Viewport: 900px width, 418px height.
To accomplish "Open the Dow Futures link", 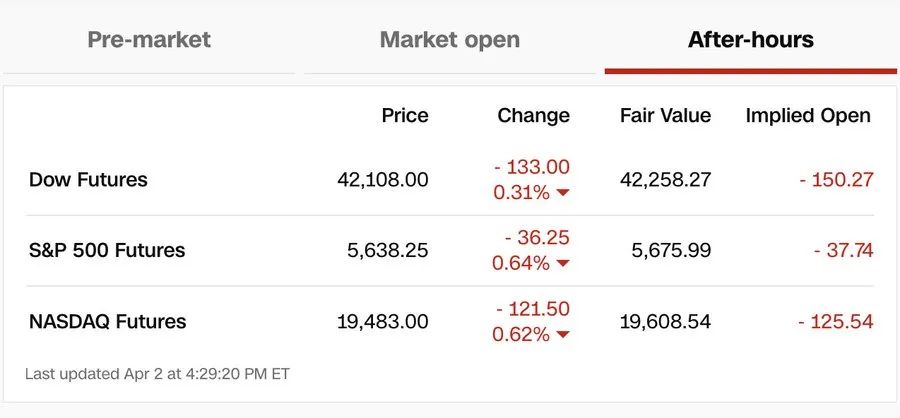I will pos(88,180).
